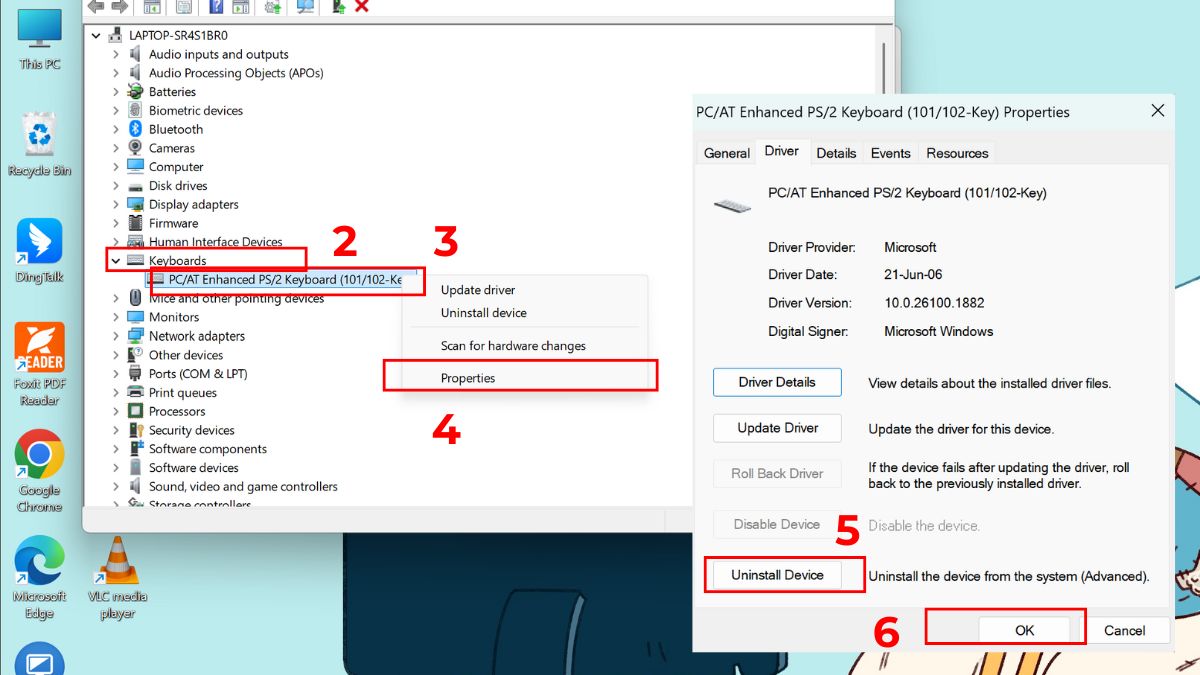Select the Recycle Bin desktop icon
This screenshot has width=1200, height=675.
[x=40, y=145]
